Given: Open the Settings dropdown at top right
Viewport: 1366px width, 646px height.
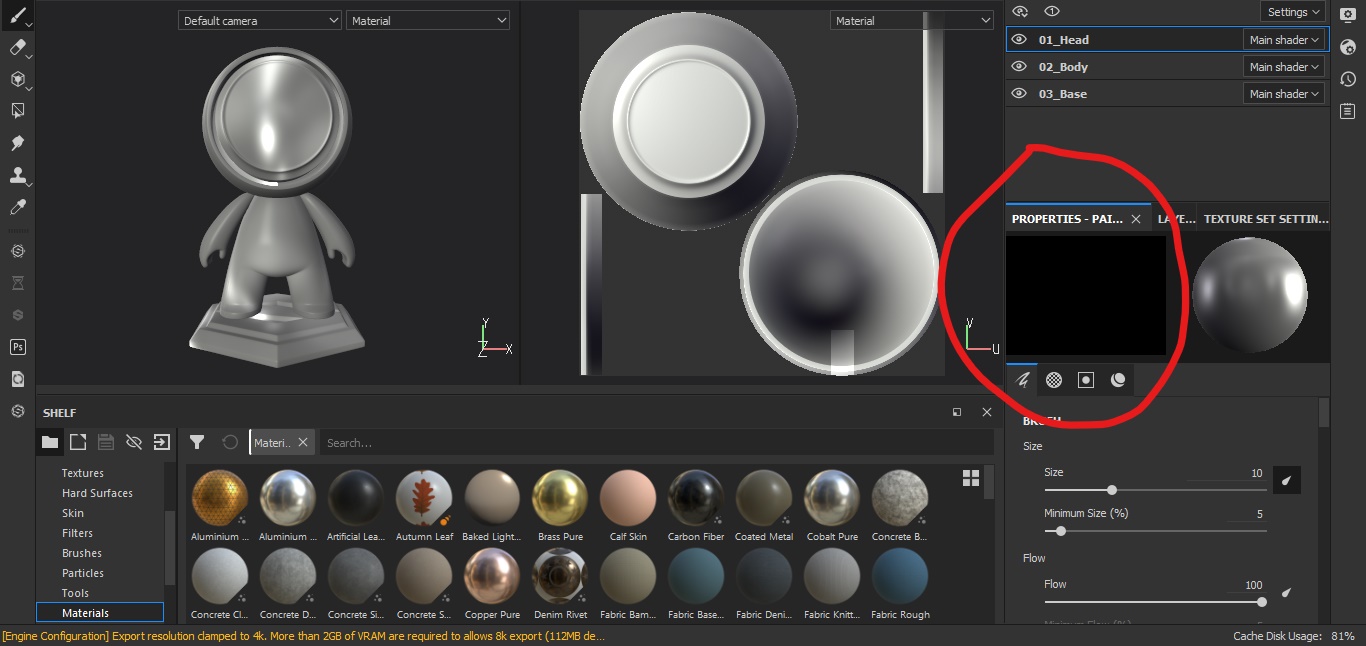Looking at the screenshot, I should (1292, 11).
